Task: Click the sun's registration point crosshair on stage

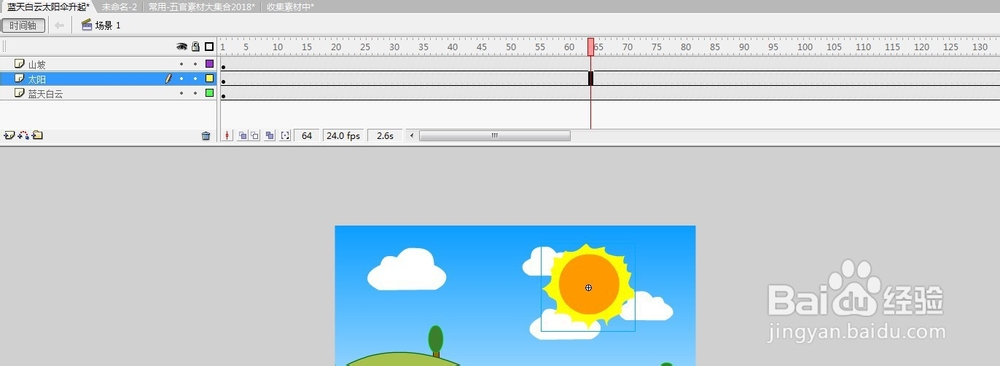Action: coord(589,288)
